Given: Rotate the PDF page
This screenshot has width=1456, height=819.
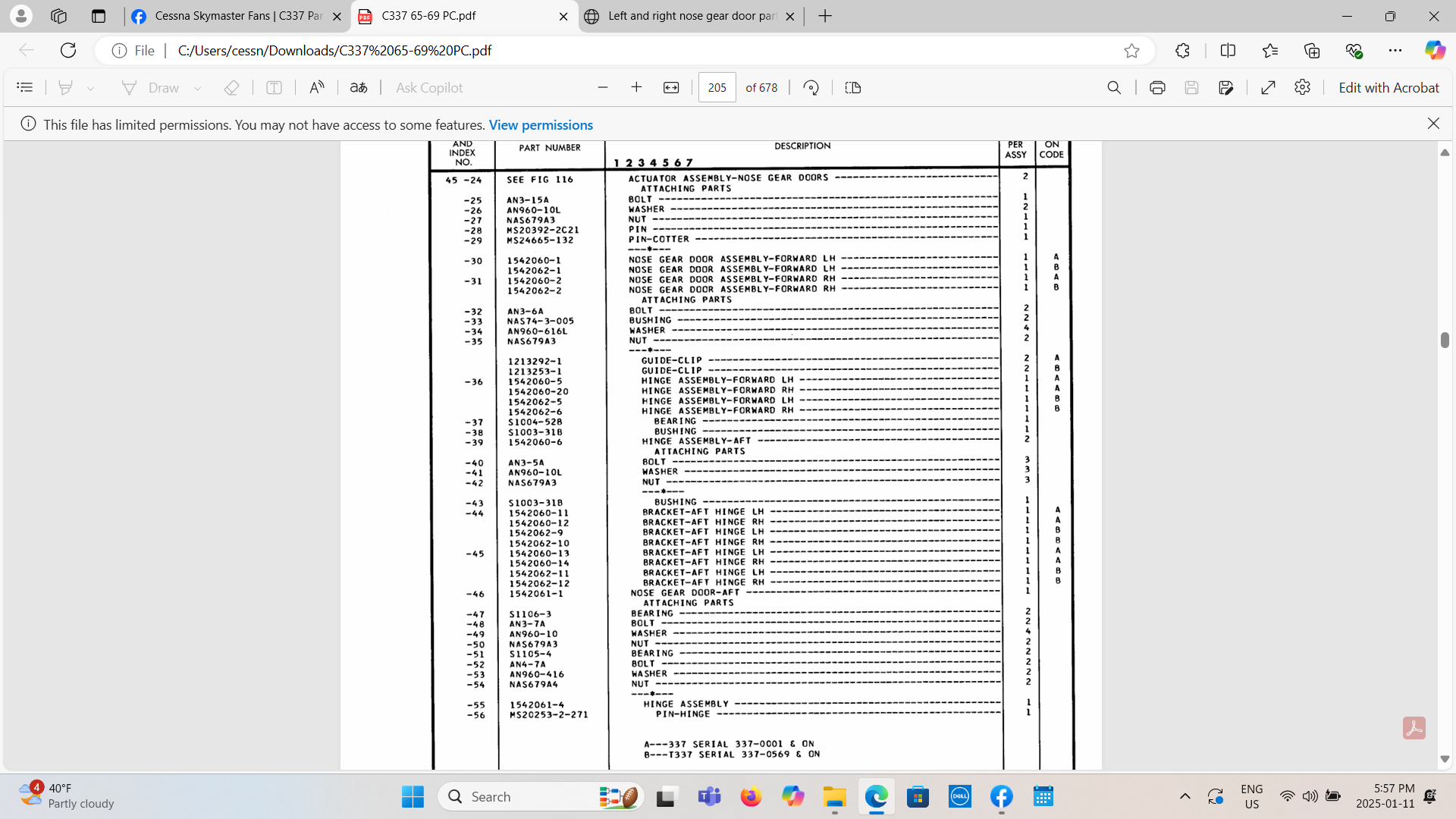Looking at the screenshot, I should pos(811,88).
